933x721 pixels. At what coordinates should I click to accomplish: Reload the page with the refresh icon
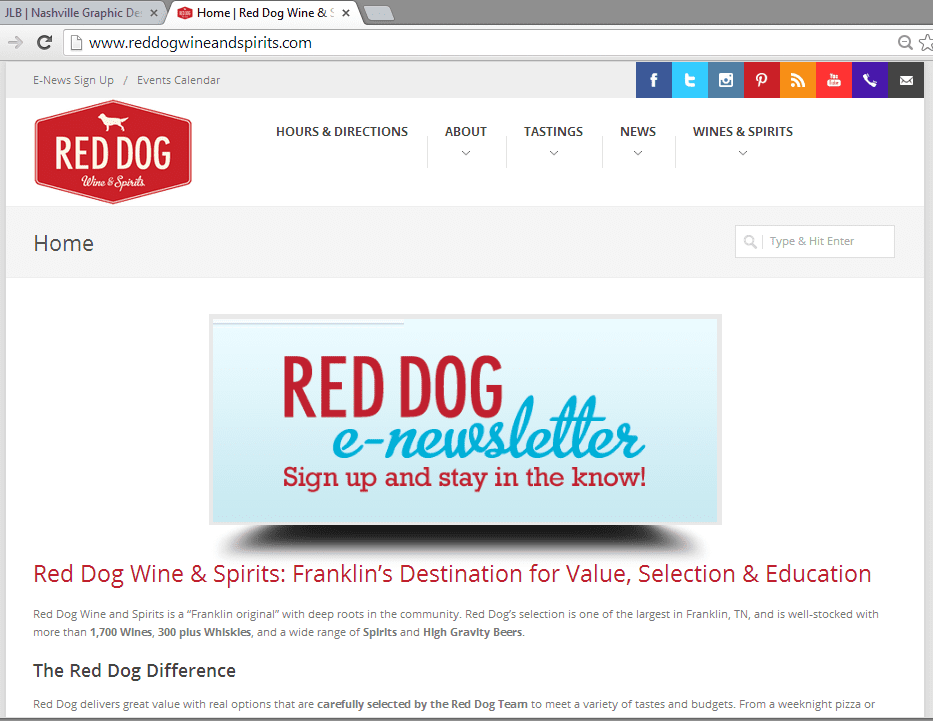(44, 42)
